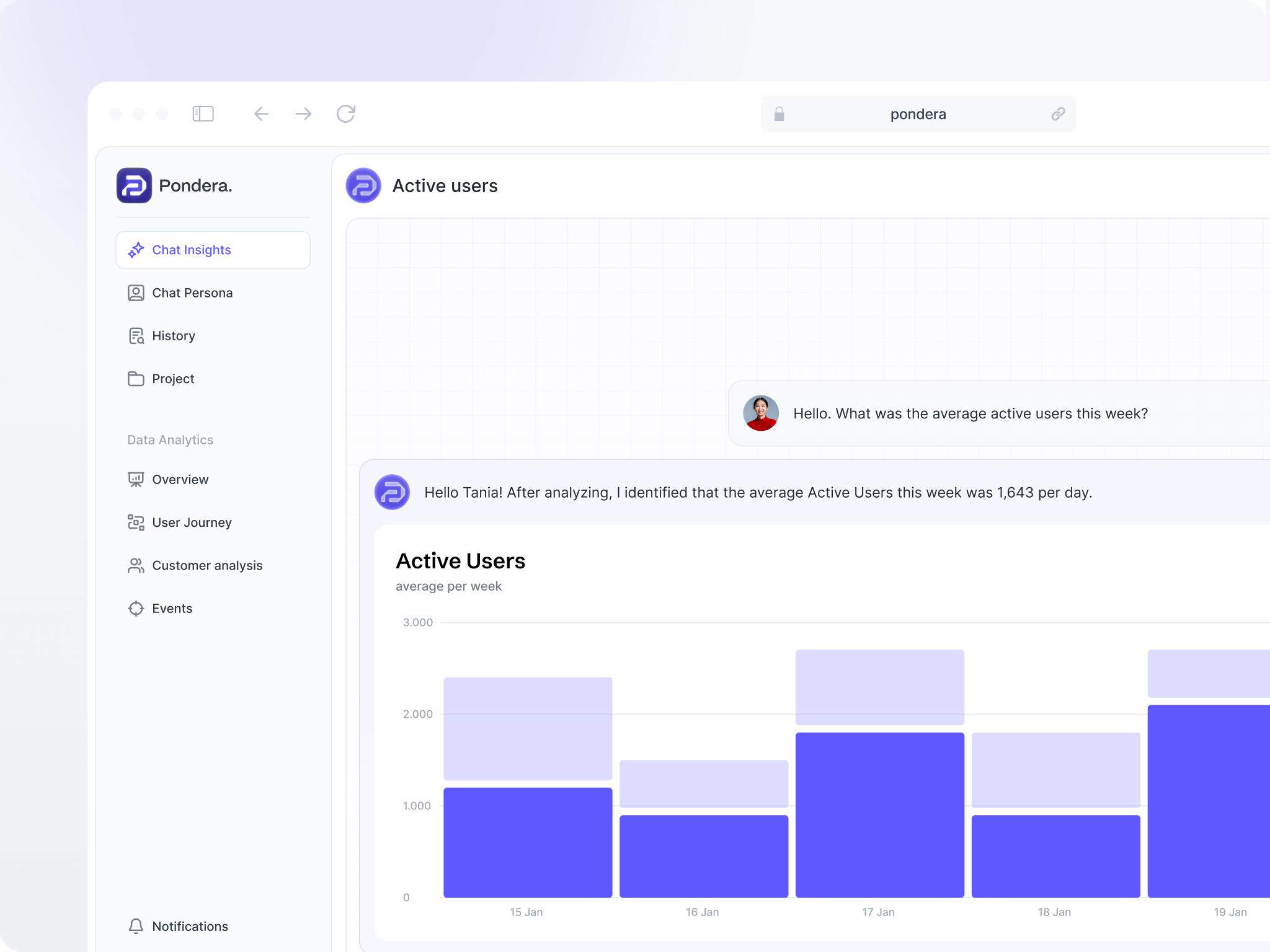Click the average per week subtitle
Viewport: 1270px width, 952px height.
[448, 586]
